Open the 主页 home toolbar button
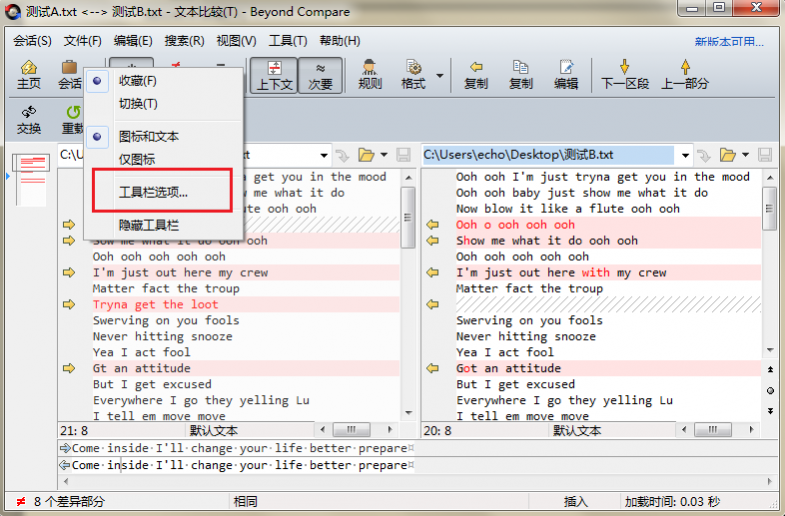Screen dimensions: 785x516 (29, 75)
